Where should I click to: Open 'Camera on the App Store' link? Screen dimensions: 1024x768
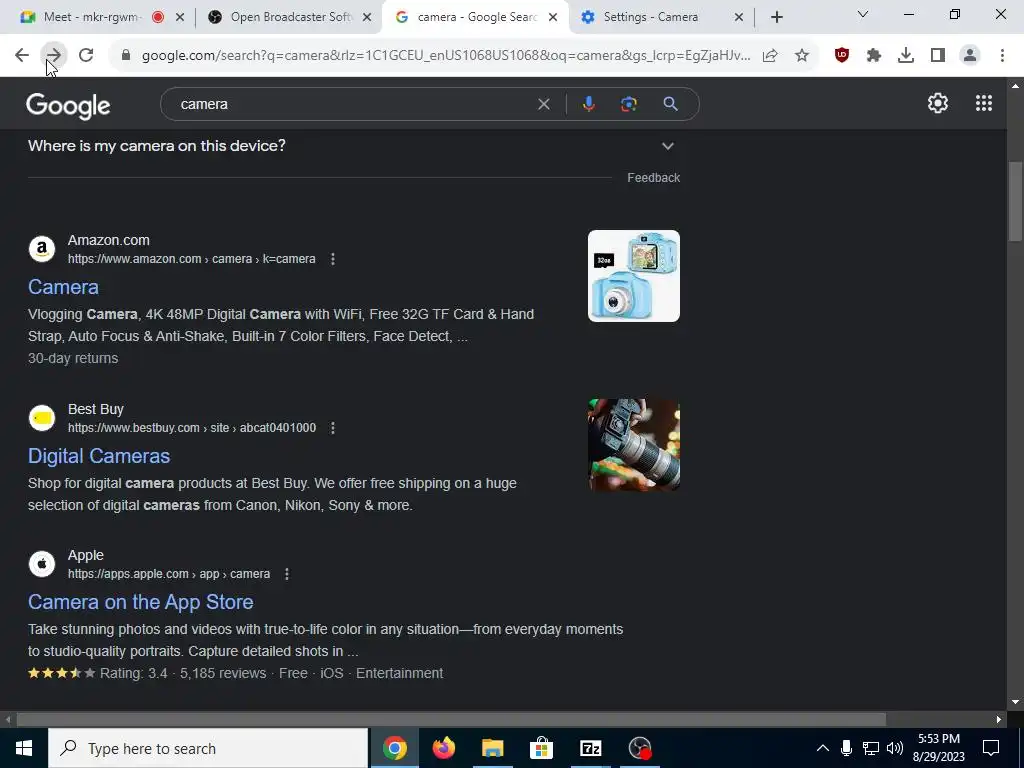click(x=140, y=602)
